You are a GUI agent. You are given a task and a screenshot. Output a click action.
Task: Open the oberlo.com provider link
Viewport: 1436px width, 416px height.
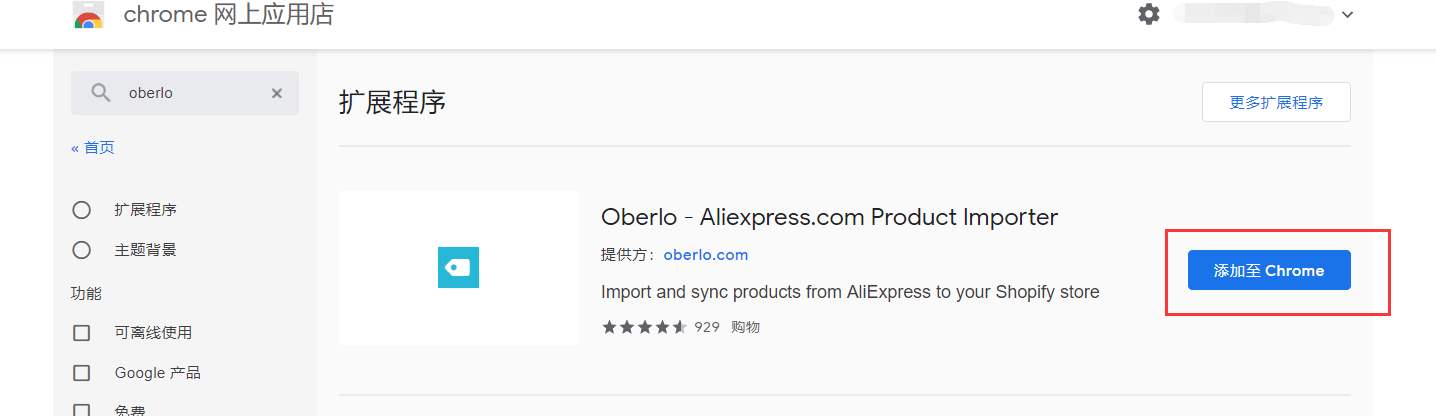[x=705, y=255]
